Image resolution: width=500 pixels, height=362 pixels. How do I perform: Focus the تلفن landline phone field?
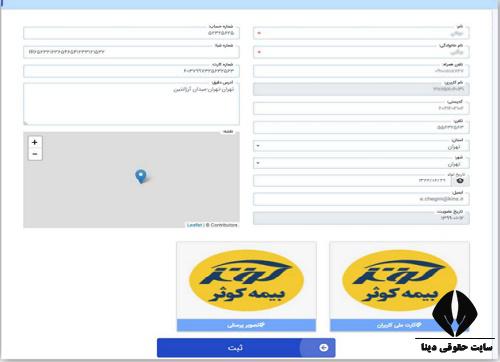pos(361,127)
